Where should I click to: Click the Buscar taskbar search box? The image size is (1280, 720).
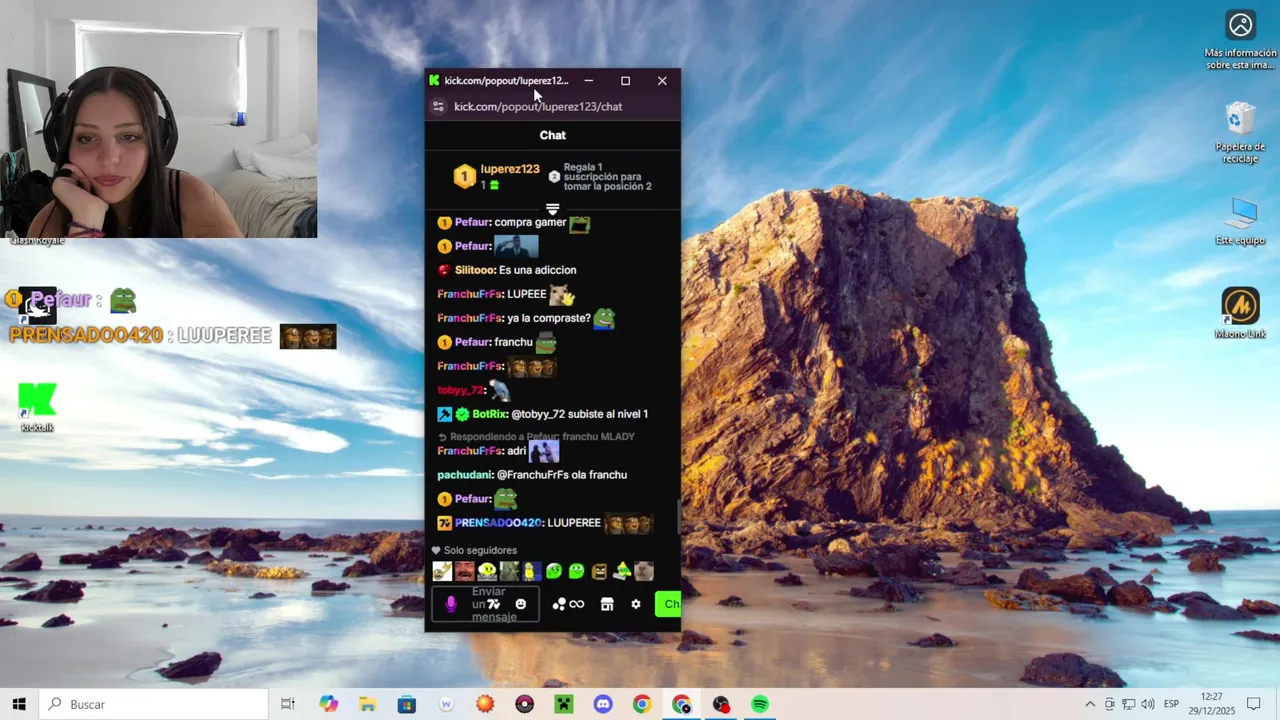point(153,704)
